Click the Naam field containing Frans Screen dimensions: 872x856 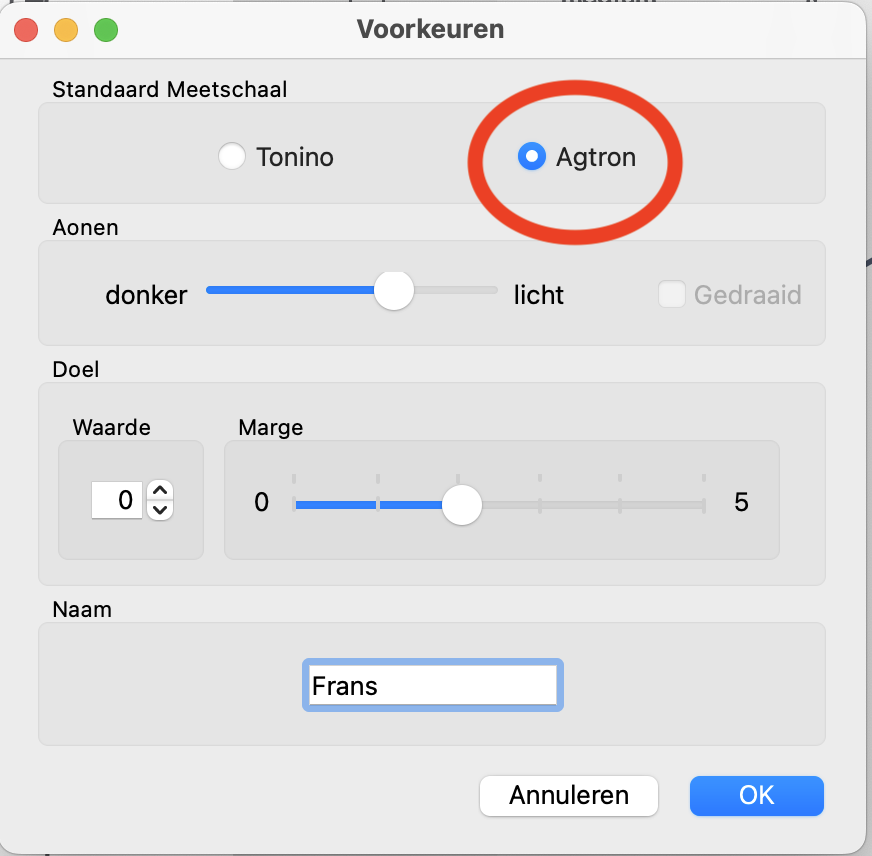click(432, 686)
